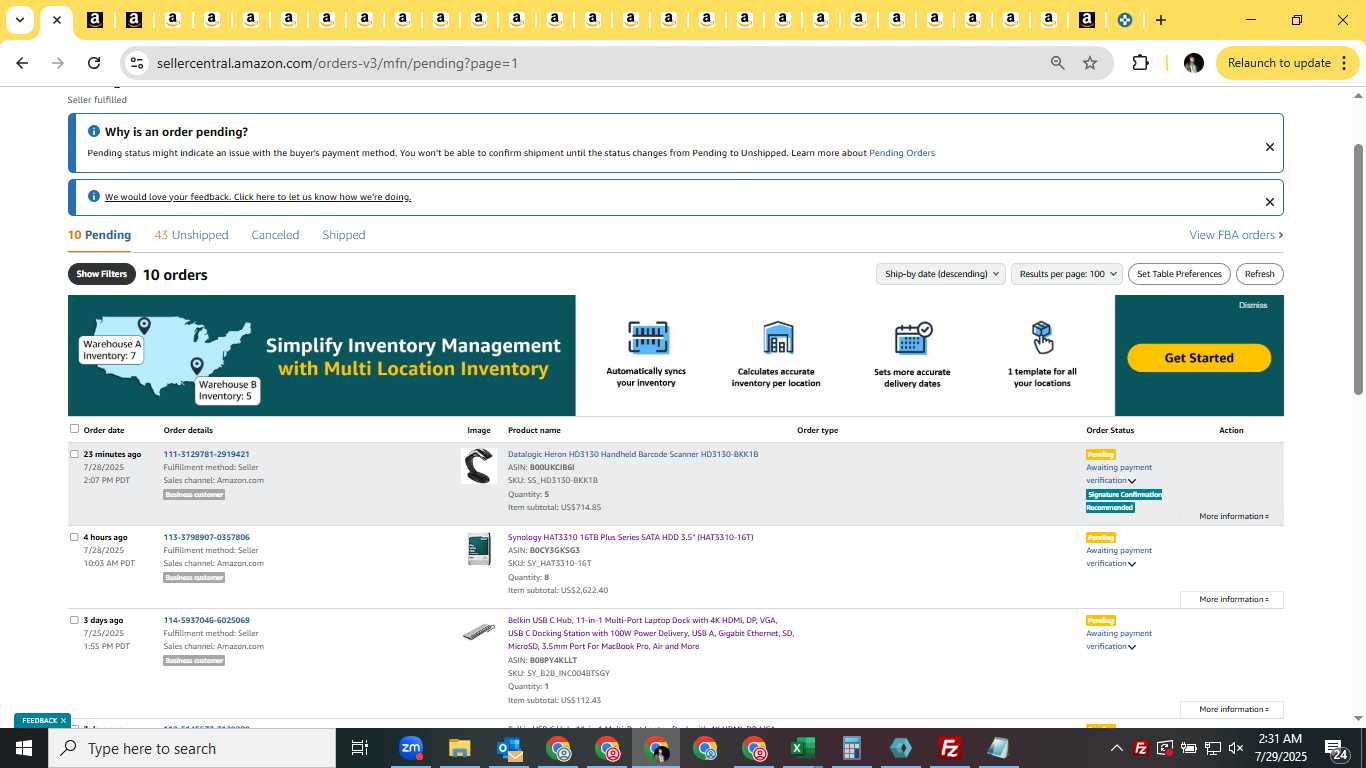Screen dimensions: 1366x768
Task: Click the browser address bar URL
Action: (x=337, y=63)
